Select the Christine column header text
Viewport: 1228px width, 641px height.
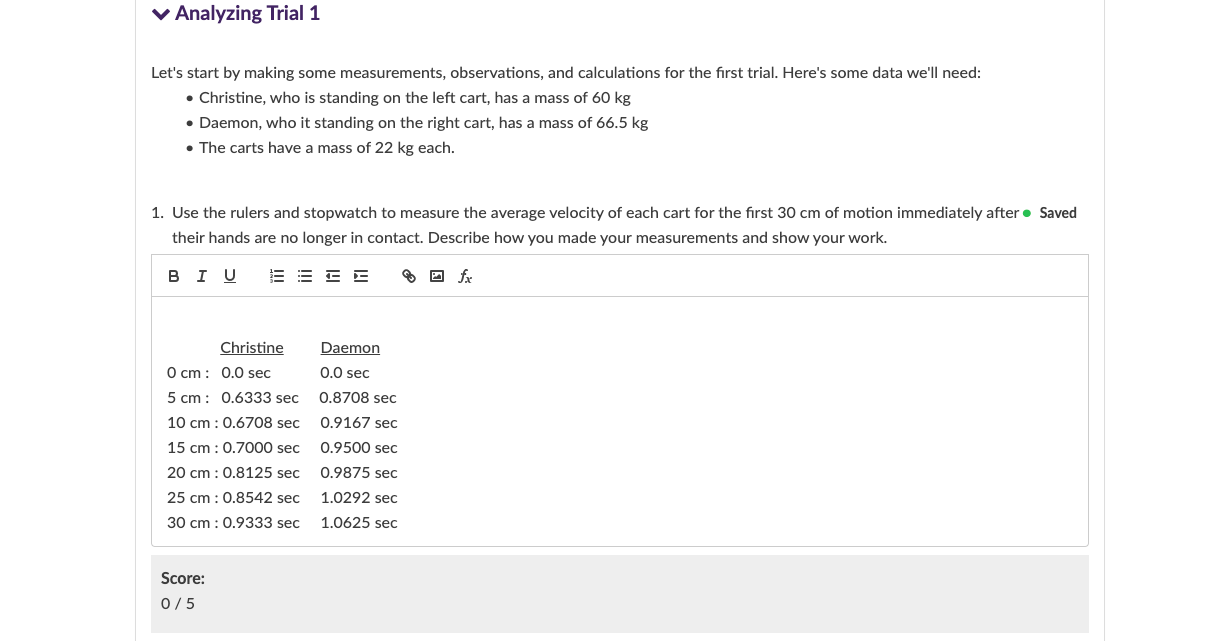(251, 348)
